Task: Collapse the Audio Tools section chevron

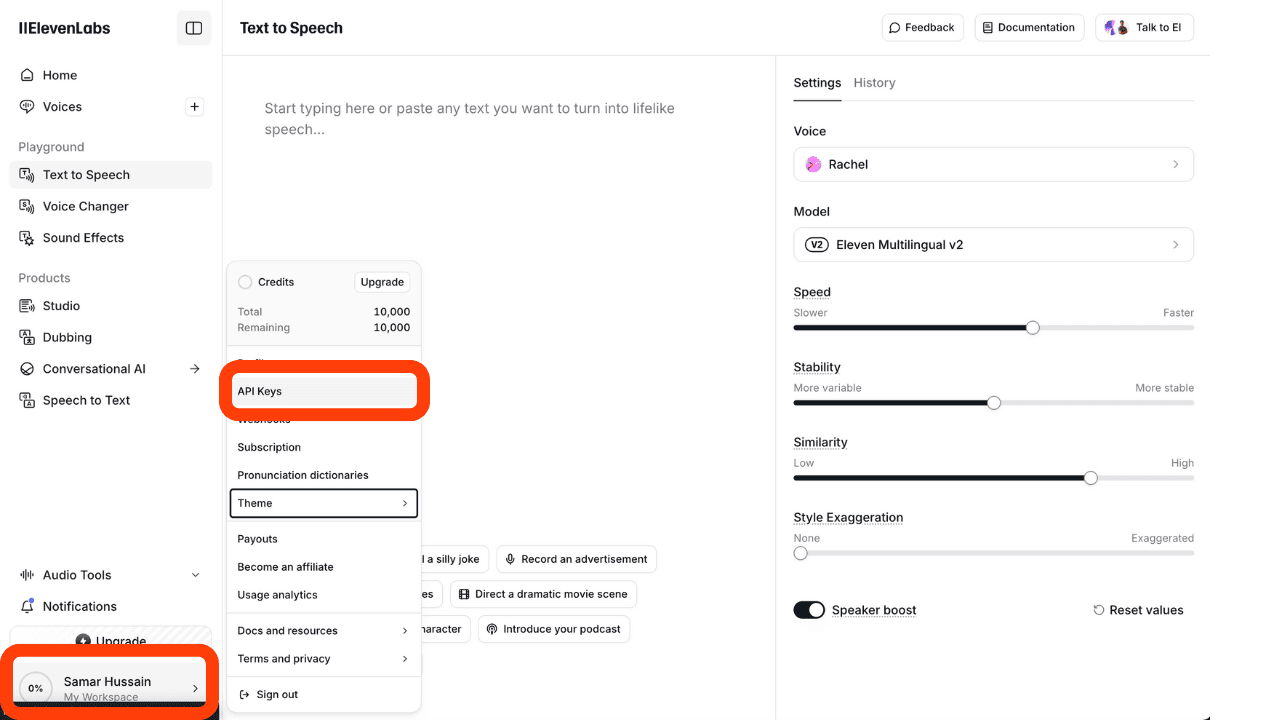Action: point(195,575)
